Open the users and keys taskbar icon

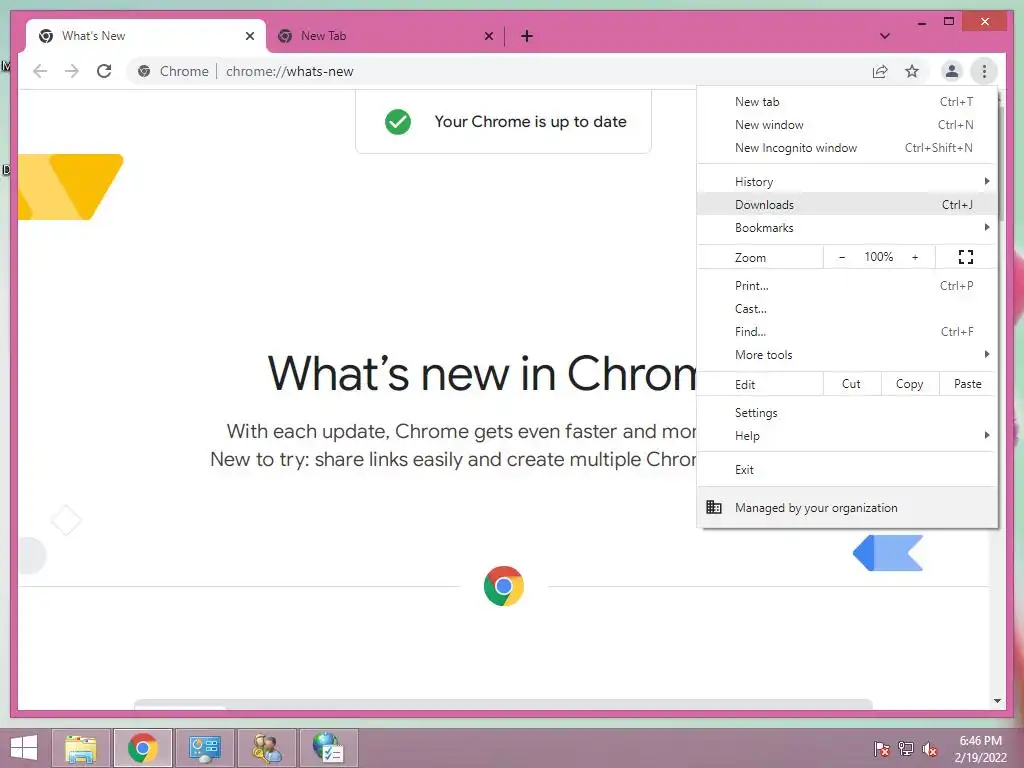[266, 748]
